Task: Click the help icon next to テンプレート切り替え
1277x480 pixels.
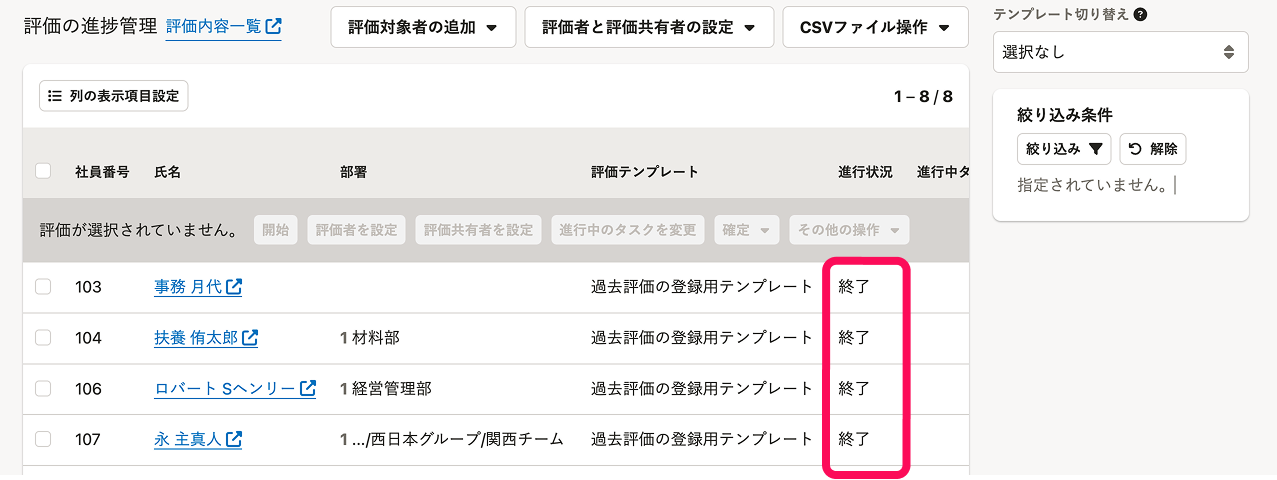Action: tap(1141, 15)
